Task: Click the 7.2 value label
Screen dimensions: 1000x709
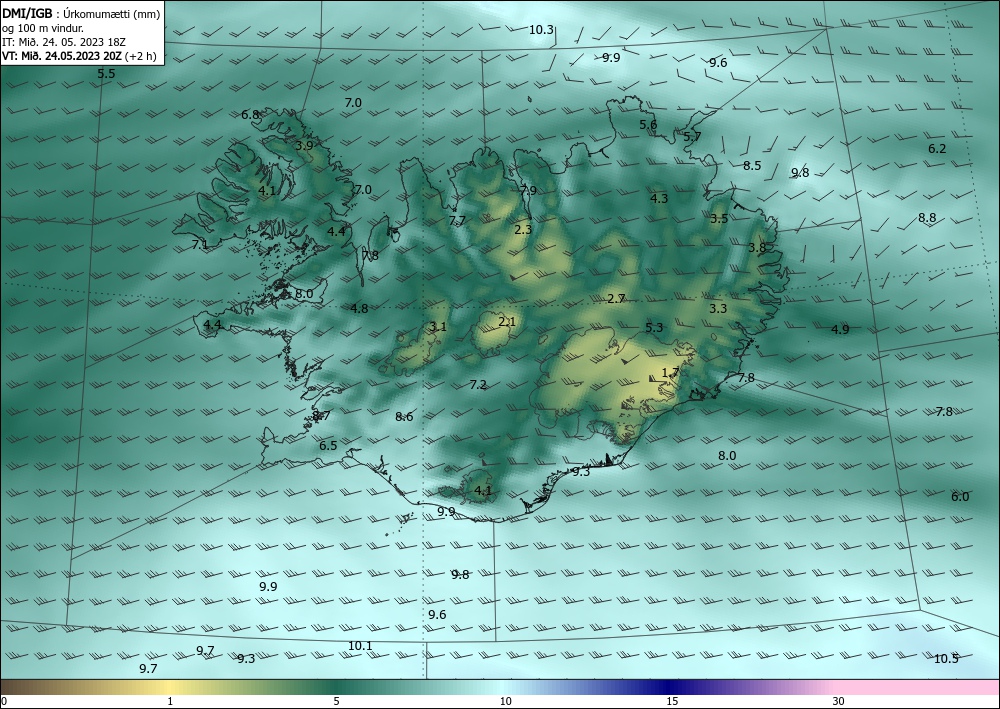Action: (478, 385)
